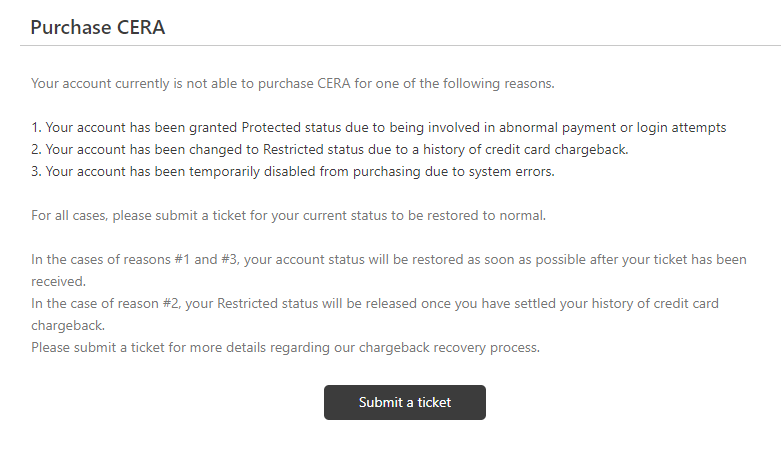
Task: Click the word 'Protected' in reason 1
Action: pyautogui.click(x=271, y=127)
